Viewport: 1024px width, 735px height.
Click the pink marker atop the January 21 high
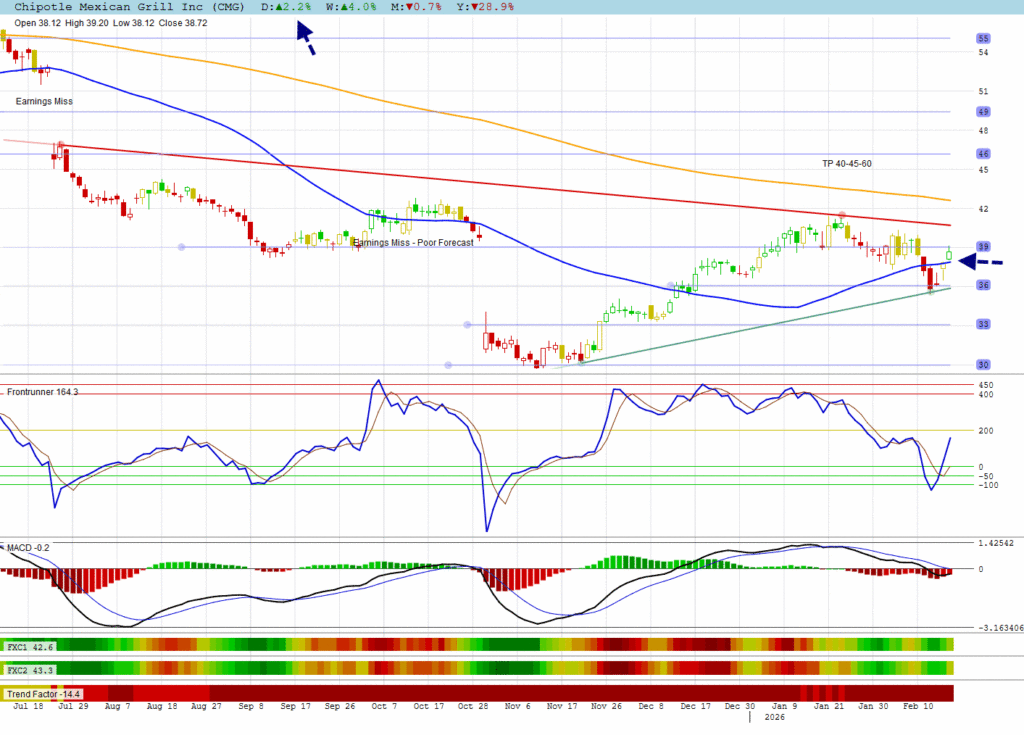tap(843, 215)
